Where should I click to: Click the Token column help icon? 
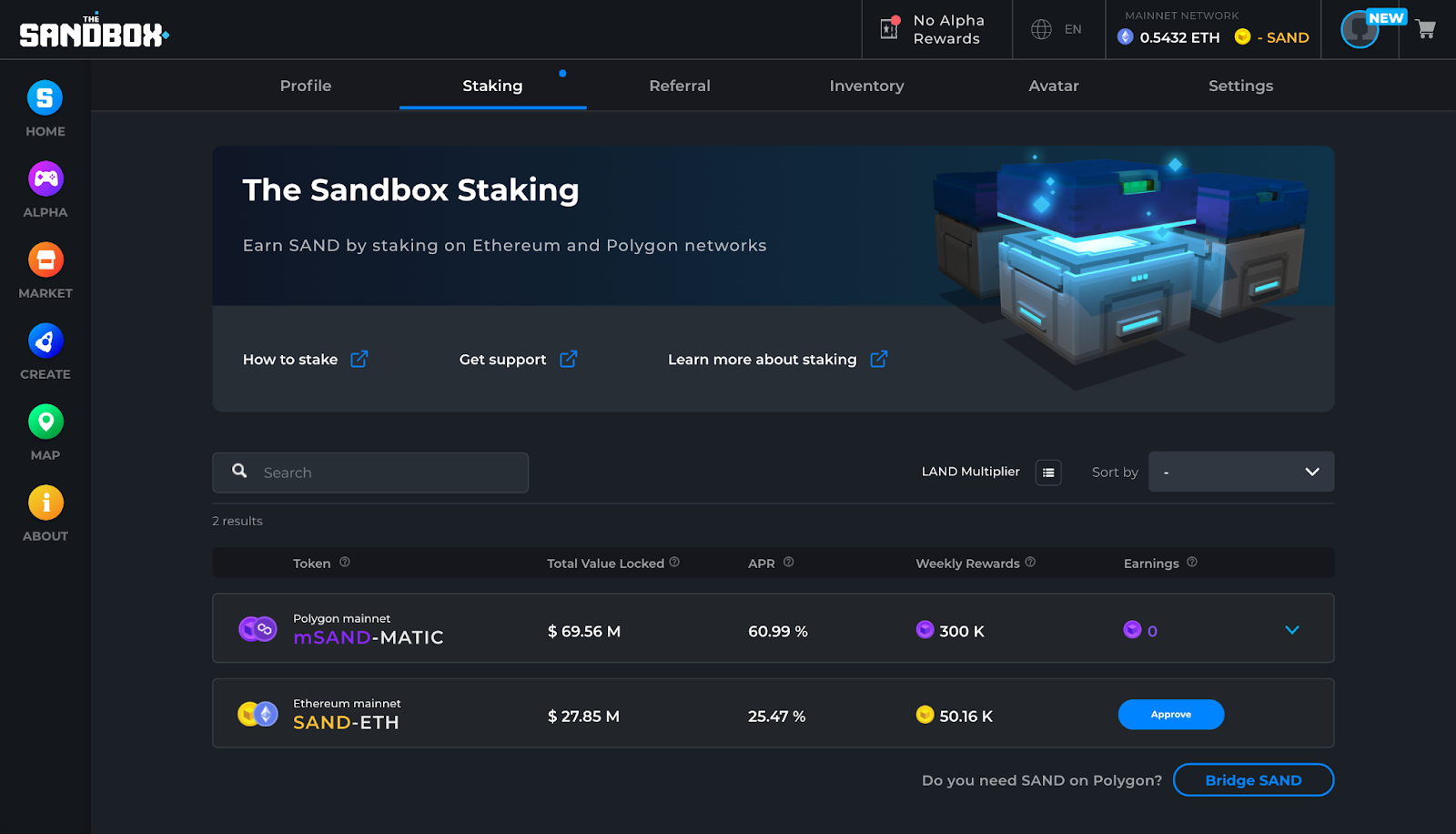(345, 563)
